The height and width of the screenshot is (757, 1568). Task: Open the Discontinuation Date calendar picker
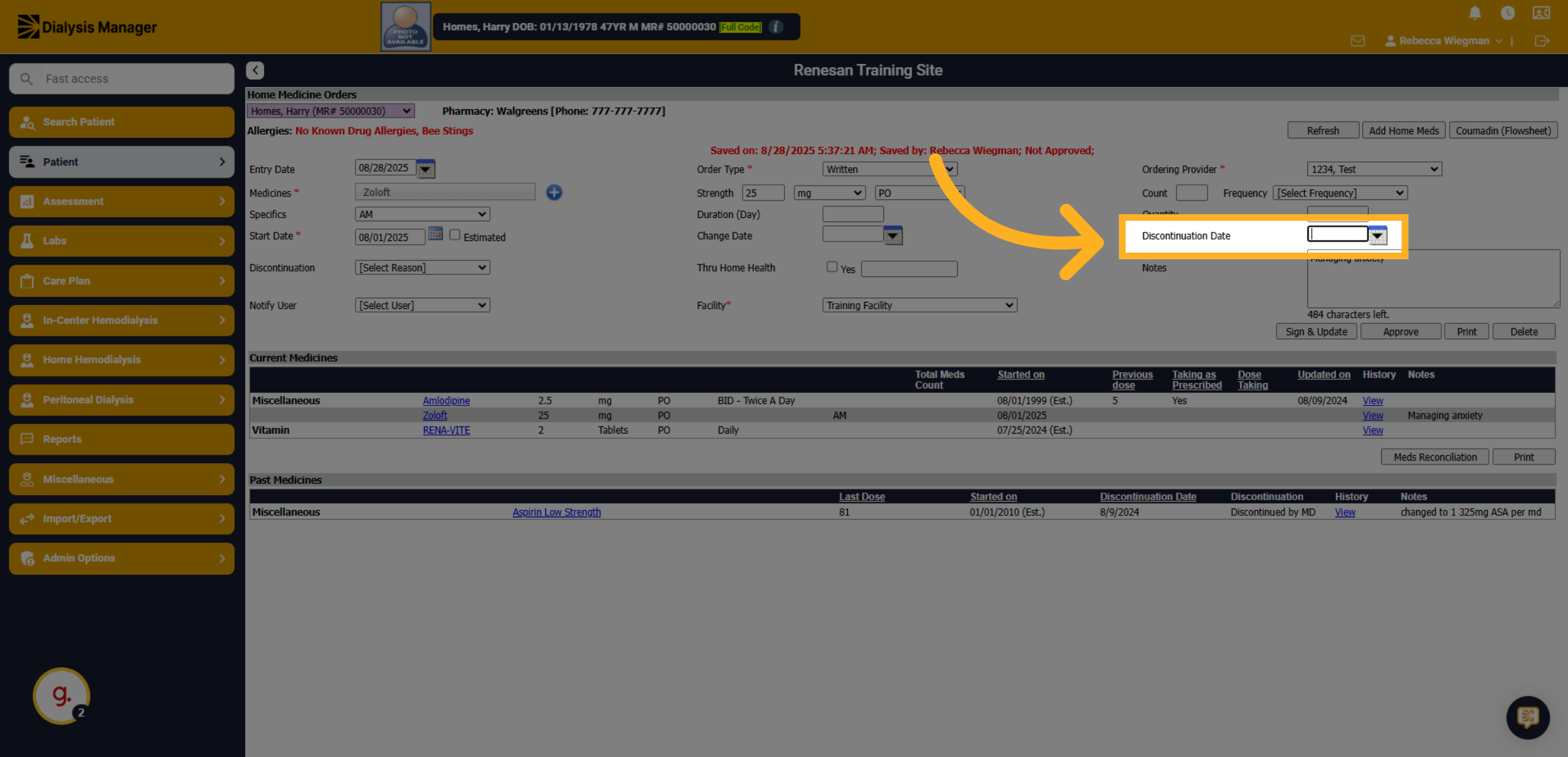click(x=1378, y=235)
